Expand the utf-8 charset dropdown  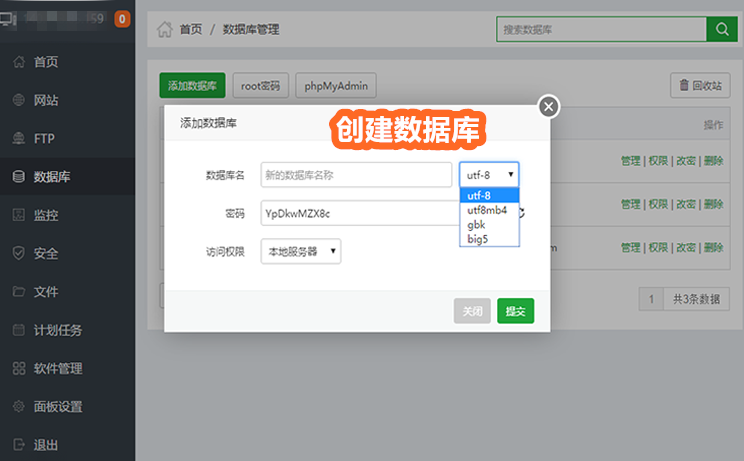pyautogui.click(x=489, y=174)
